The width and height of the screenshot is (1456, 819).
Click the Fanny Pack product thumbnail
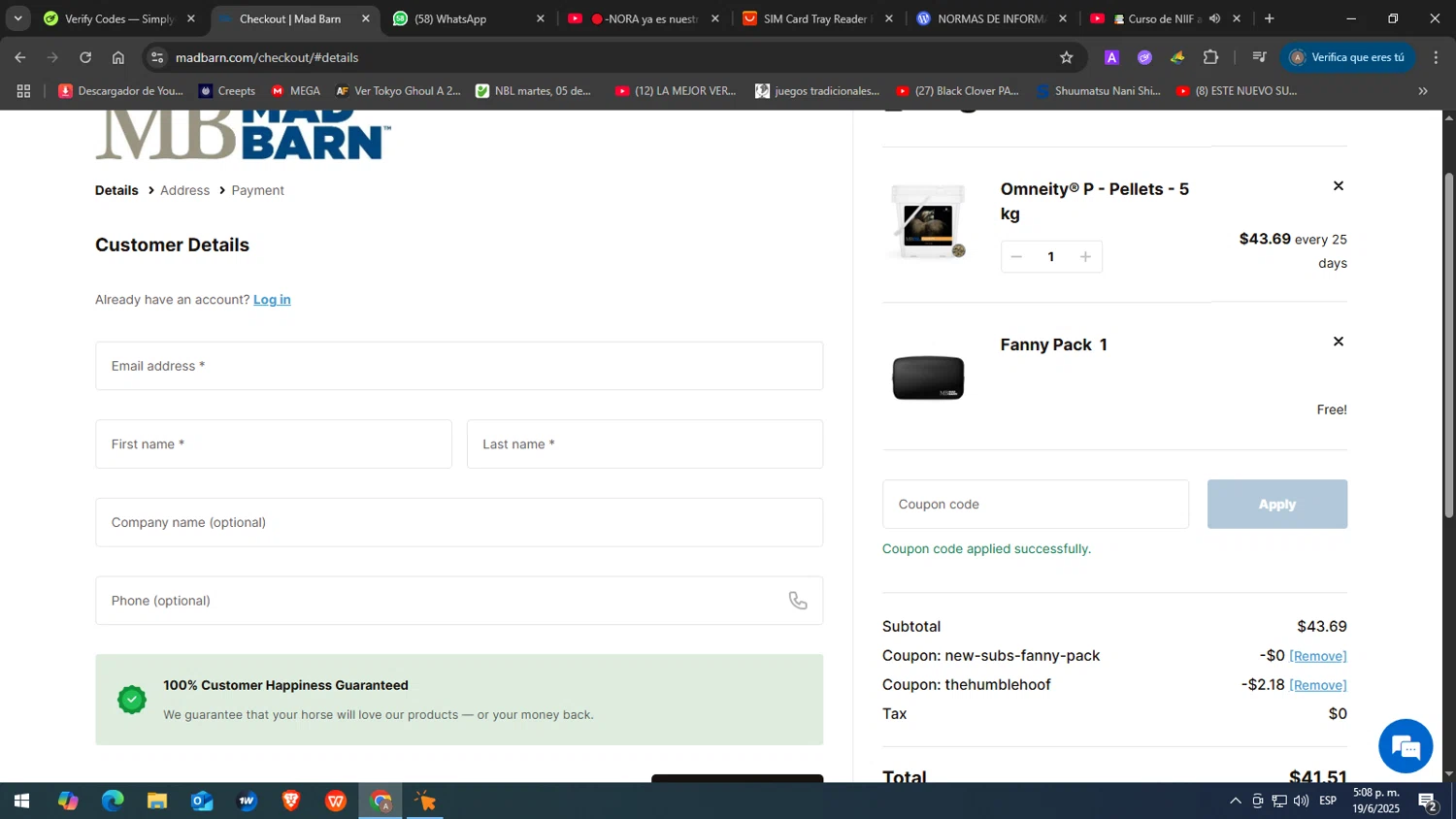pyautogui.click(x=928, y=377)
